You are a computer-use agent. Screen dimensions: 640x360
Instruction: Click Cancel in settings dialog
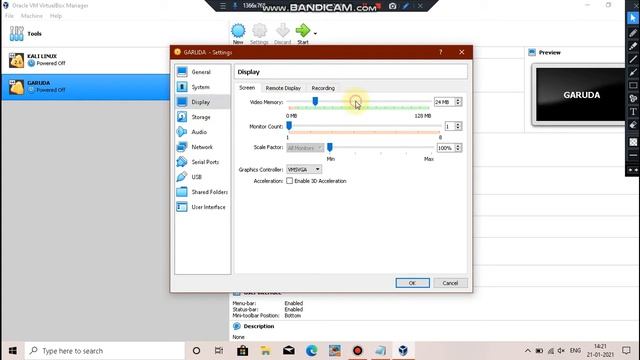tap(450, 283)
